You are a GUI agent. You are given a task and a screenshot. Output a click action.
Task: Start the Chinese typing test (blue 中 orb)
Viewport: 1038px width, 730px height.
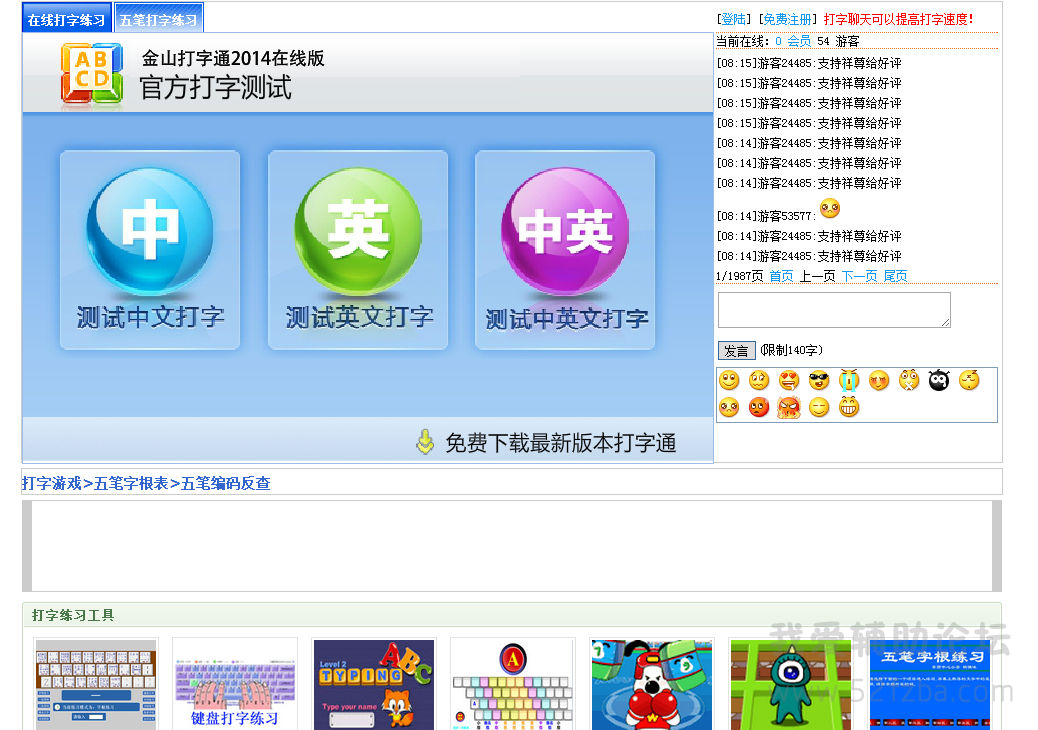pos(150,230)
